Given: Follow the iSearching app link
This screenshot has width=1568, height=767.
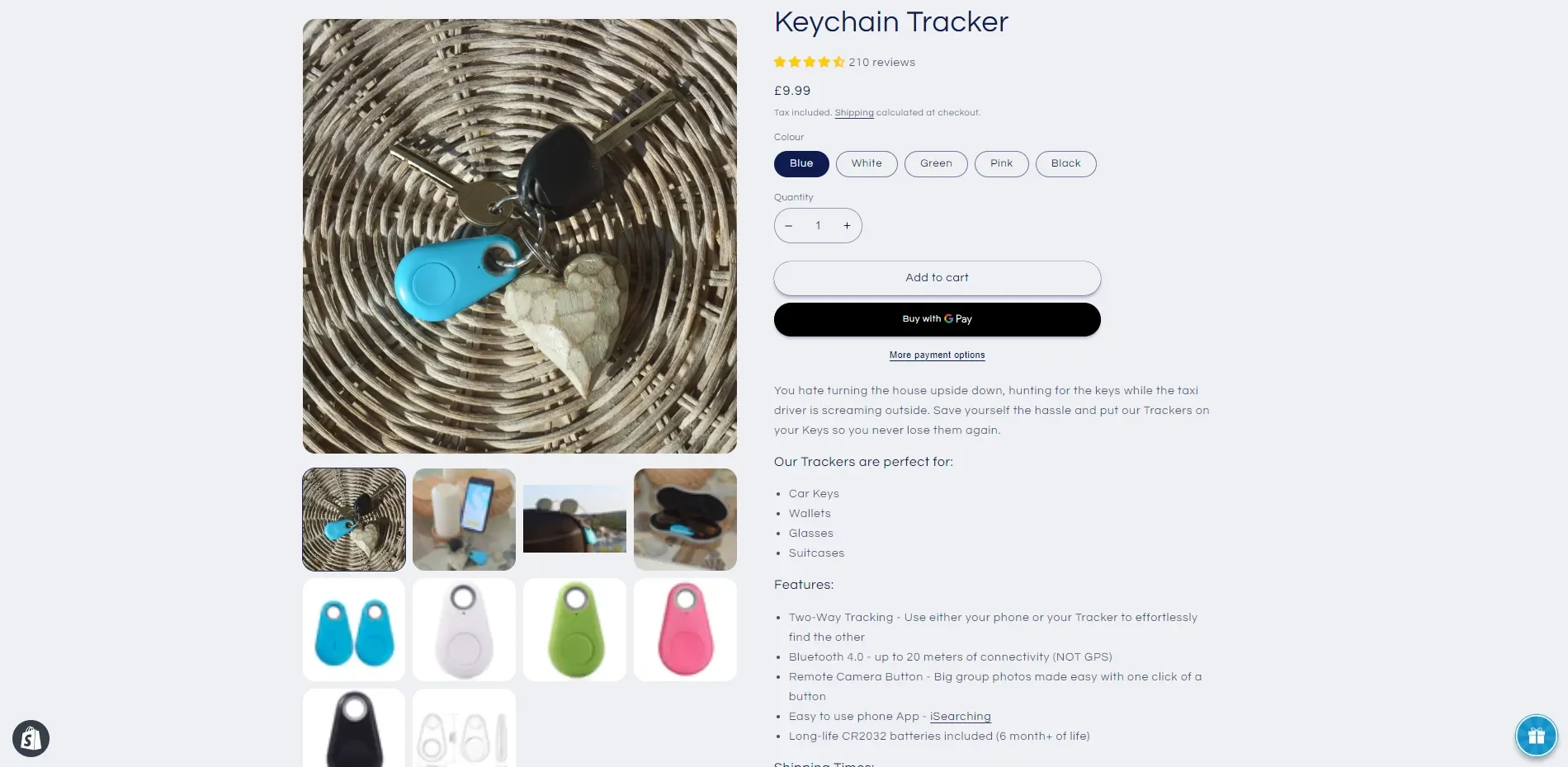Looking at the screenshot, I should [x=960, y=717].
